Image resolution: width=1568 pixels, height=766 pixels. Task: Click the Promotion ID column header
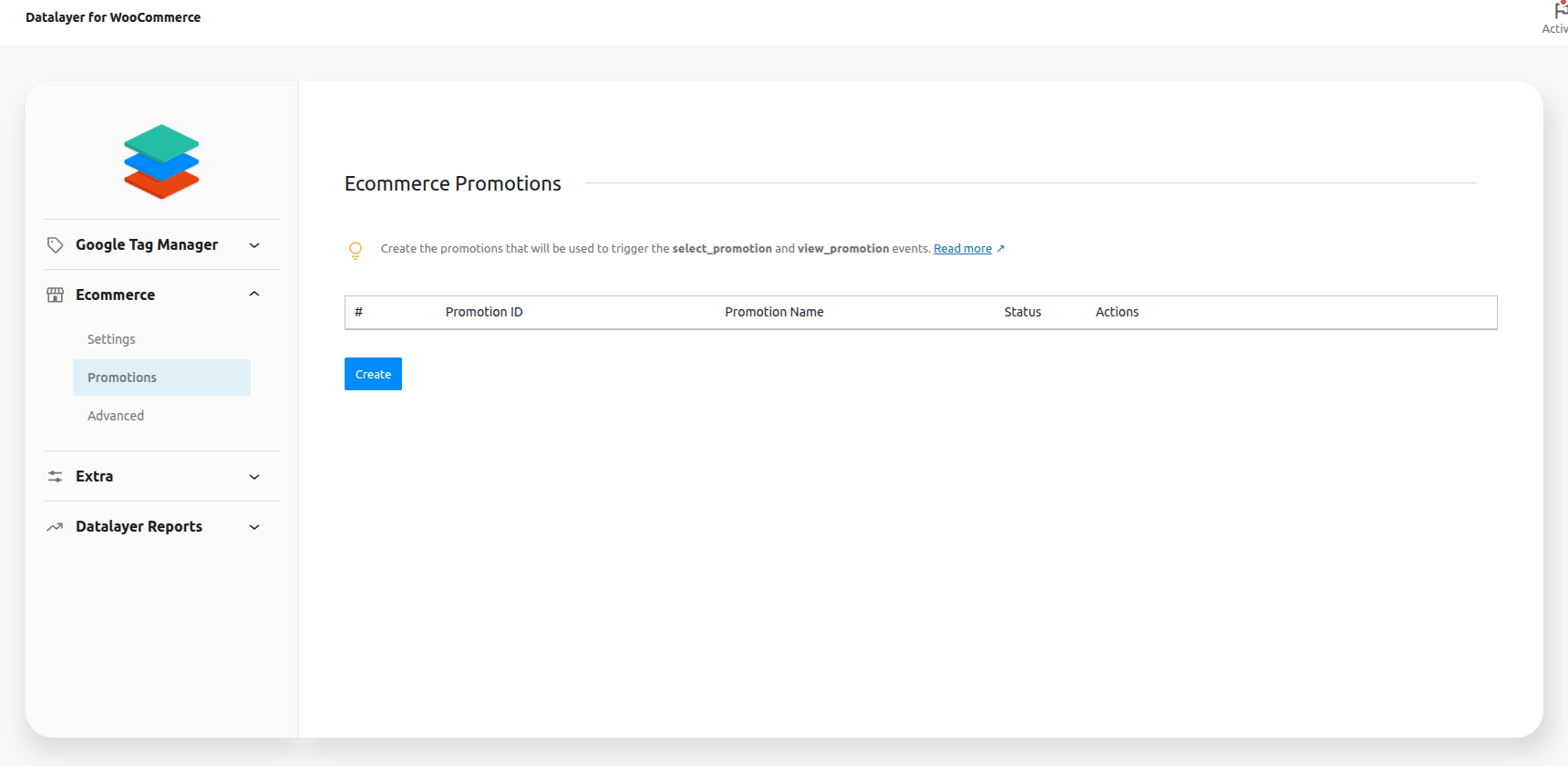[484, 312]
